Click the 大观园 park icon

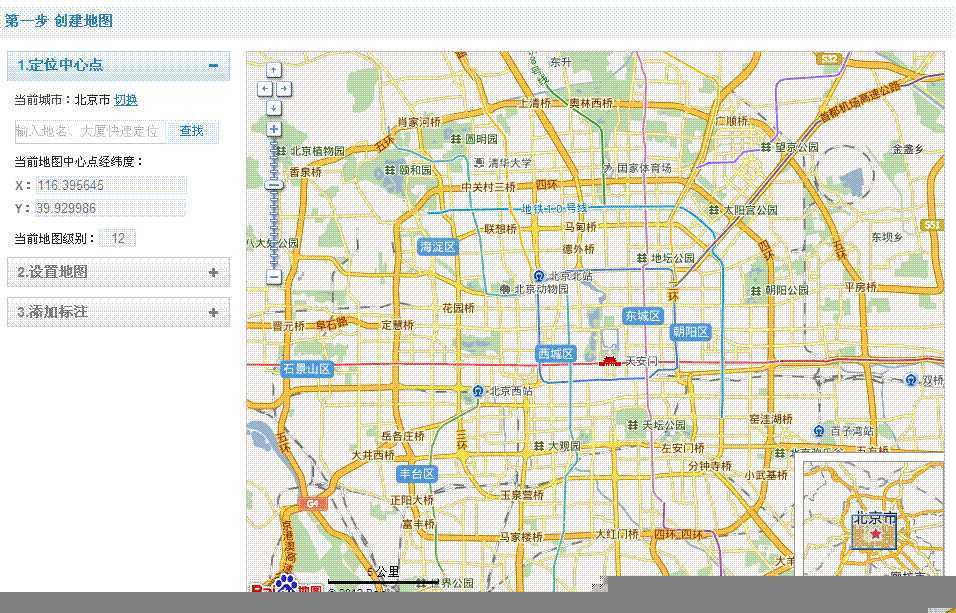(x=538, y=446)
